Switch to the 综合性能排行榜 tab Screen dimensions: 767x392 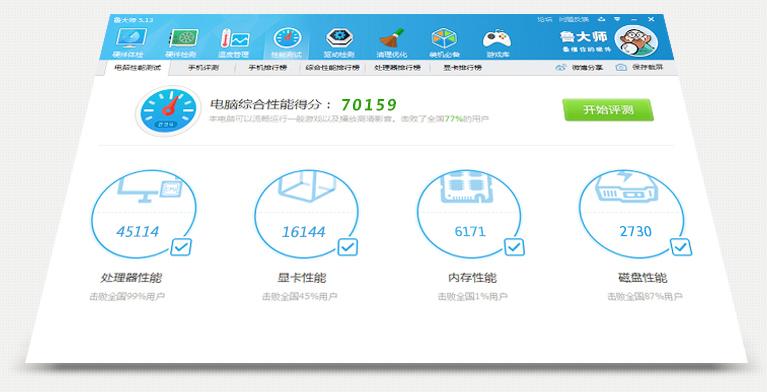(x=333, y=68)
